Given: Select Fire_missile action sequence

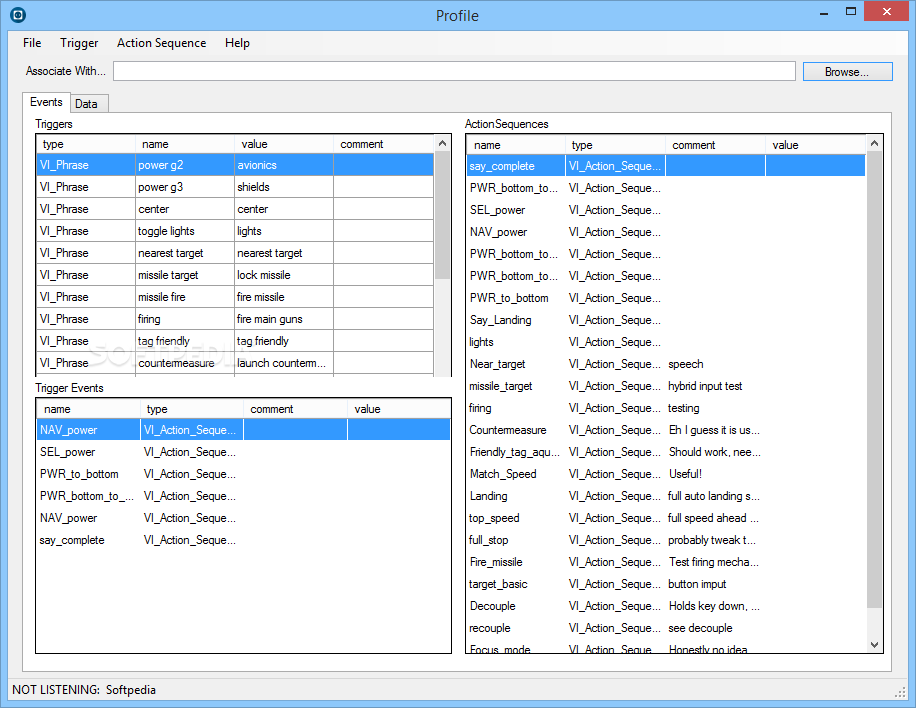Looking at the screenshot, I should point(666,562).
